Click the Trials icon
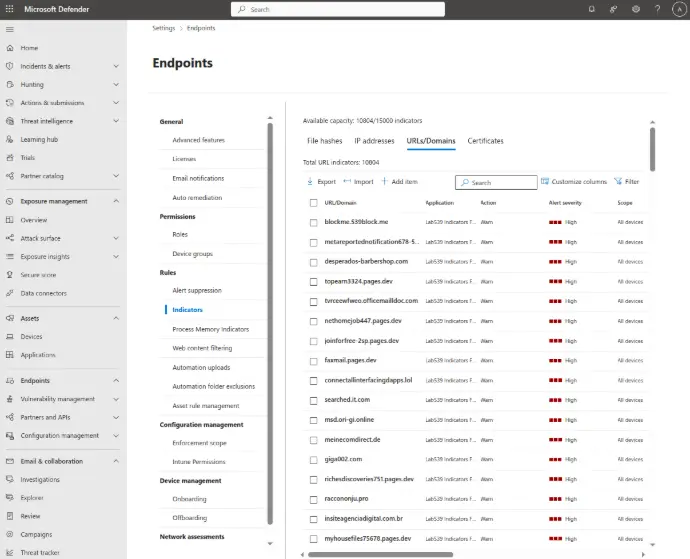Image resolution: width=690 pixels, height=559 pixels. point(10,158)
